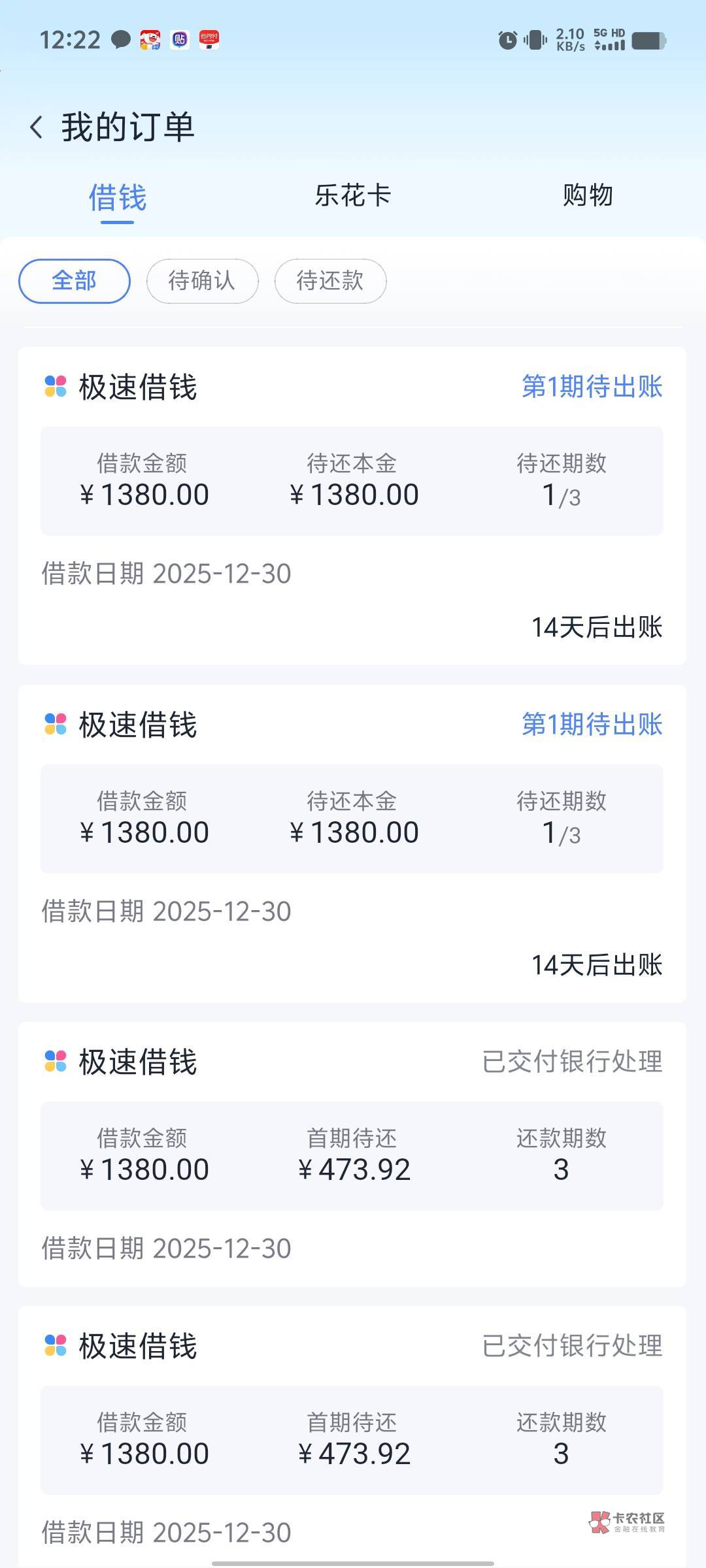The width and height of the screenshot is (706, 1568).
Task: Tap the chat bubble notification icon in status bar
Action: click(x=120, y=40)
